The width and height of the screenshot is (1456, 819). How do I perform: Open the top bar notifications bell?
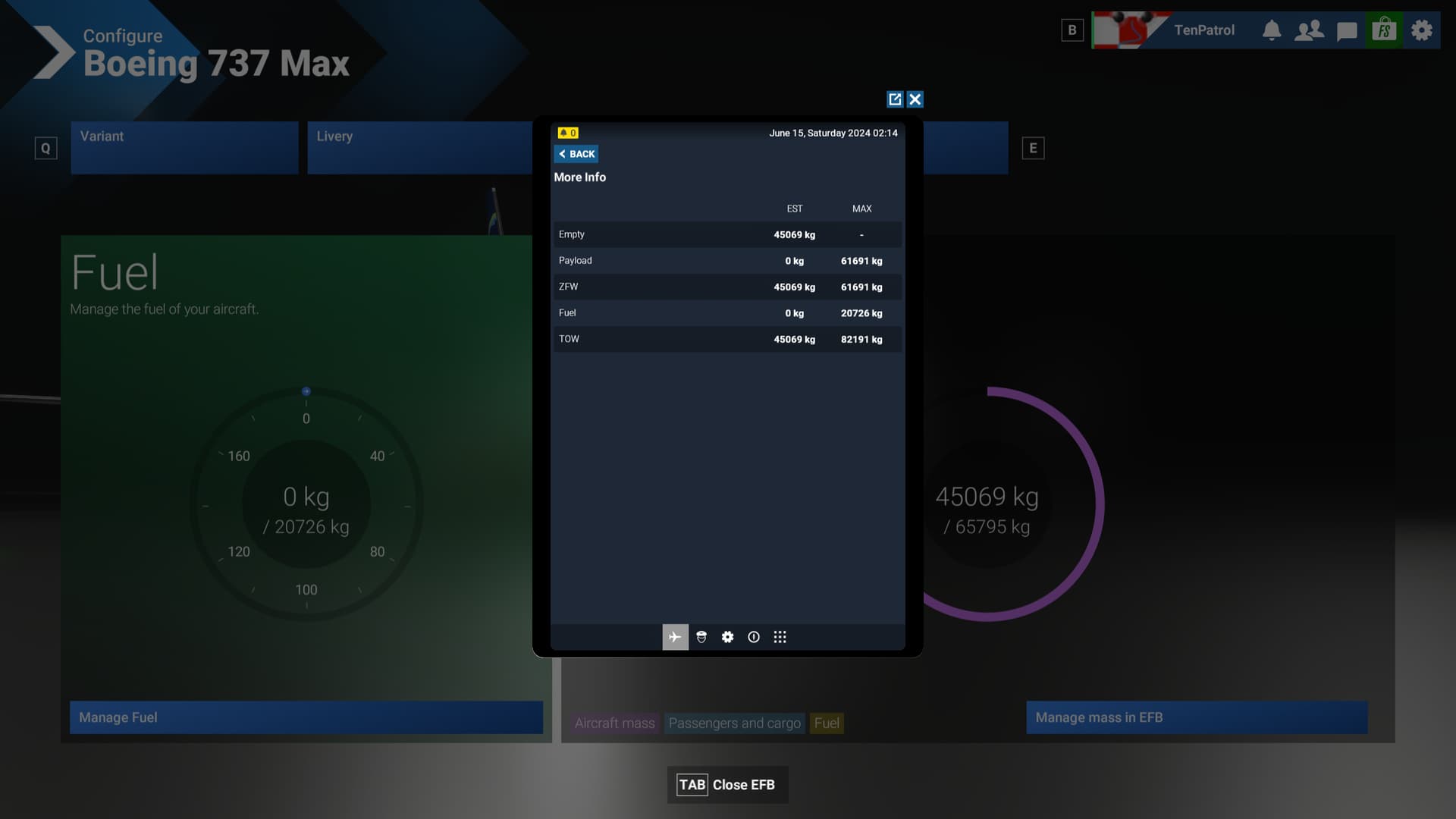click(x=1272, y=30)
